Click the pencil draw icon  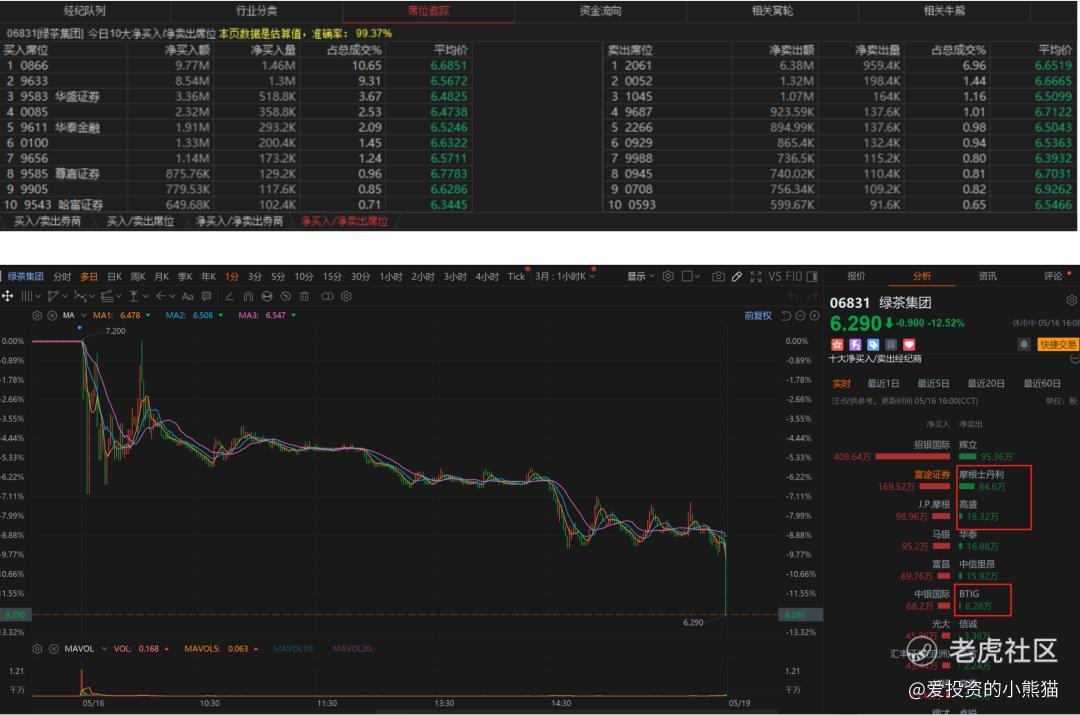click(x=736, y=276)
